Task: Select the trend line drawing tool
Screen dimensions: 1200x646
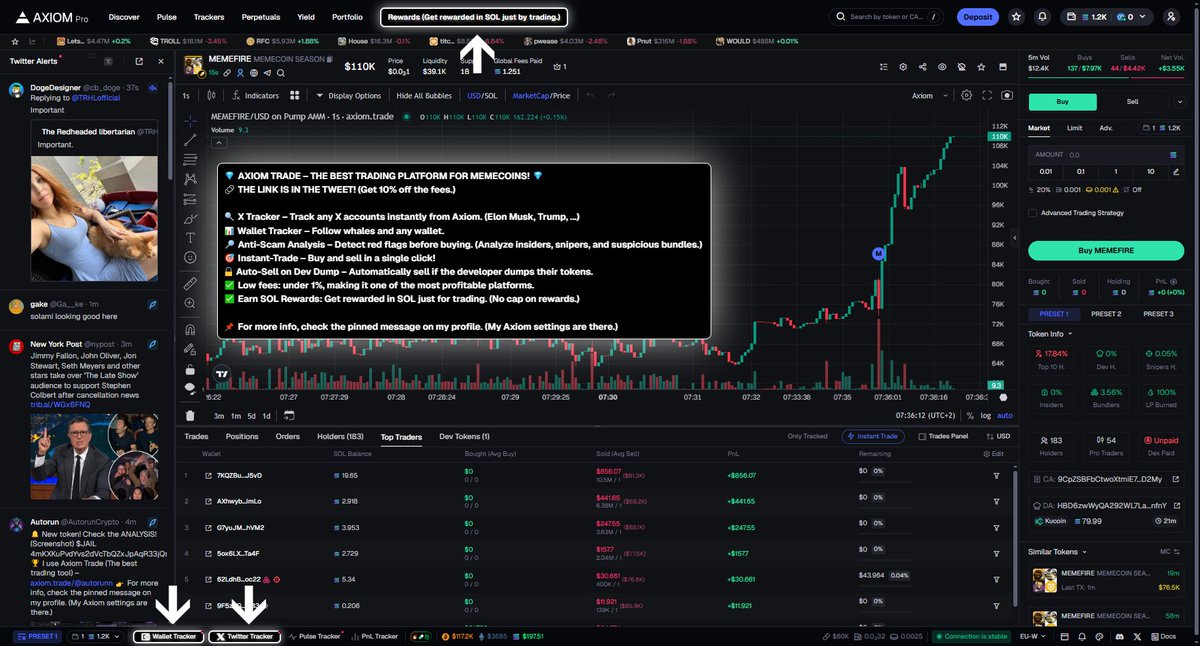Action: click(190, 140)
